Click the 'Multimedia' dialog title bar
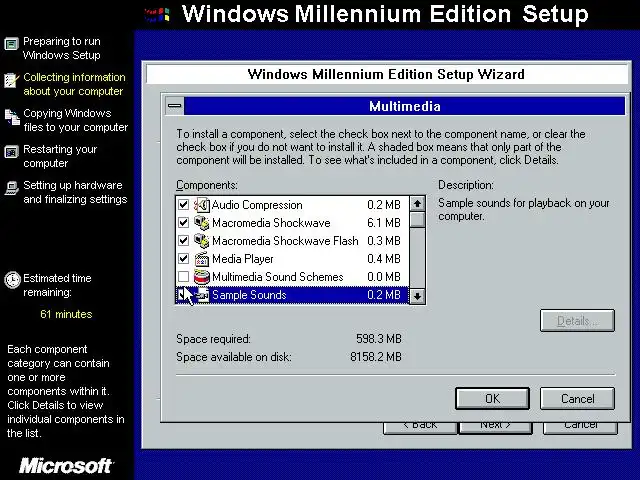 point(404,106)
